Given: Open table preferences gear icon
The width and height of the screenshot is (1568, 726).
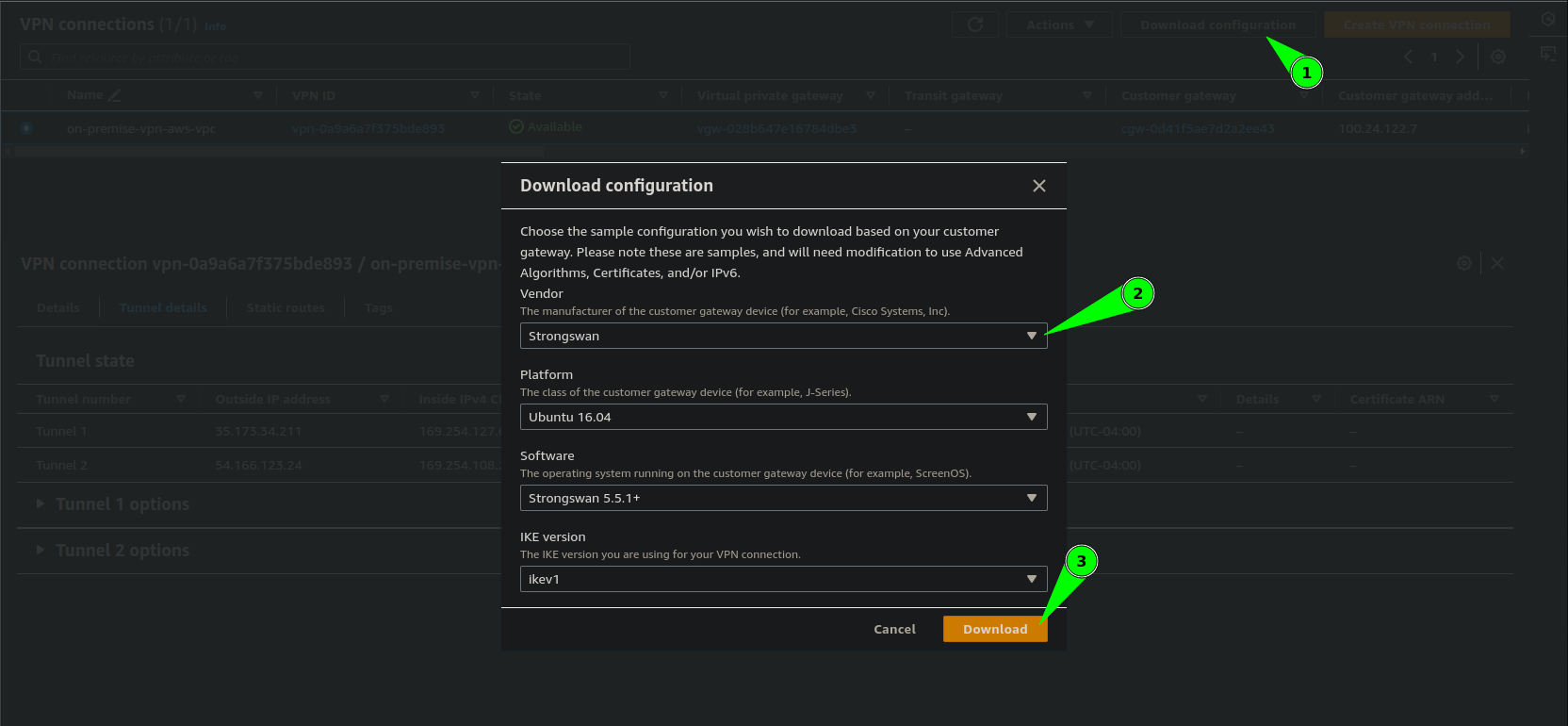Looking at the screenshot, I should pyautogui.click(x=1498, y=57).
